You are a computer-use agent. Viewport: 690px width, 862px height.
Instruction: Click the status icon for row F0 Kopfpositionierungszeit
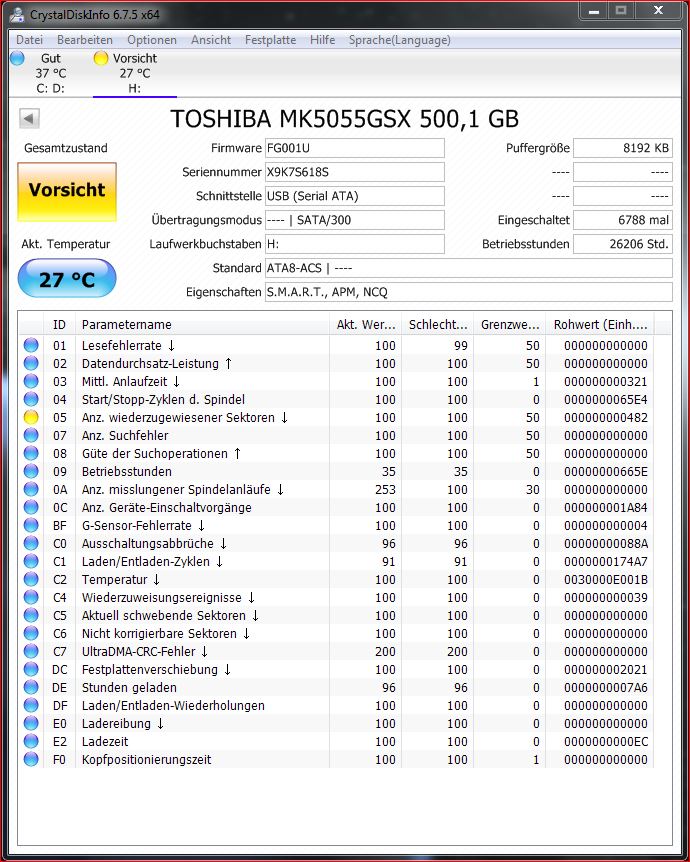(31, 759)
